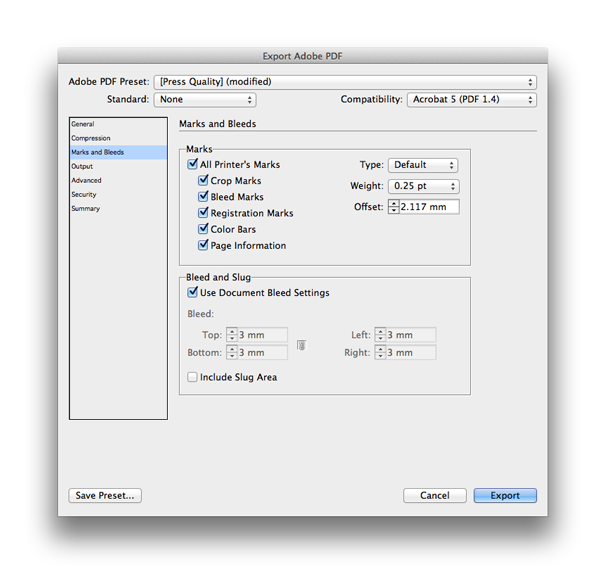Toggle the Bleed Marks checkbox

(203, 196)
